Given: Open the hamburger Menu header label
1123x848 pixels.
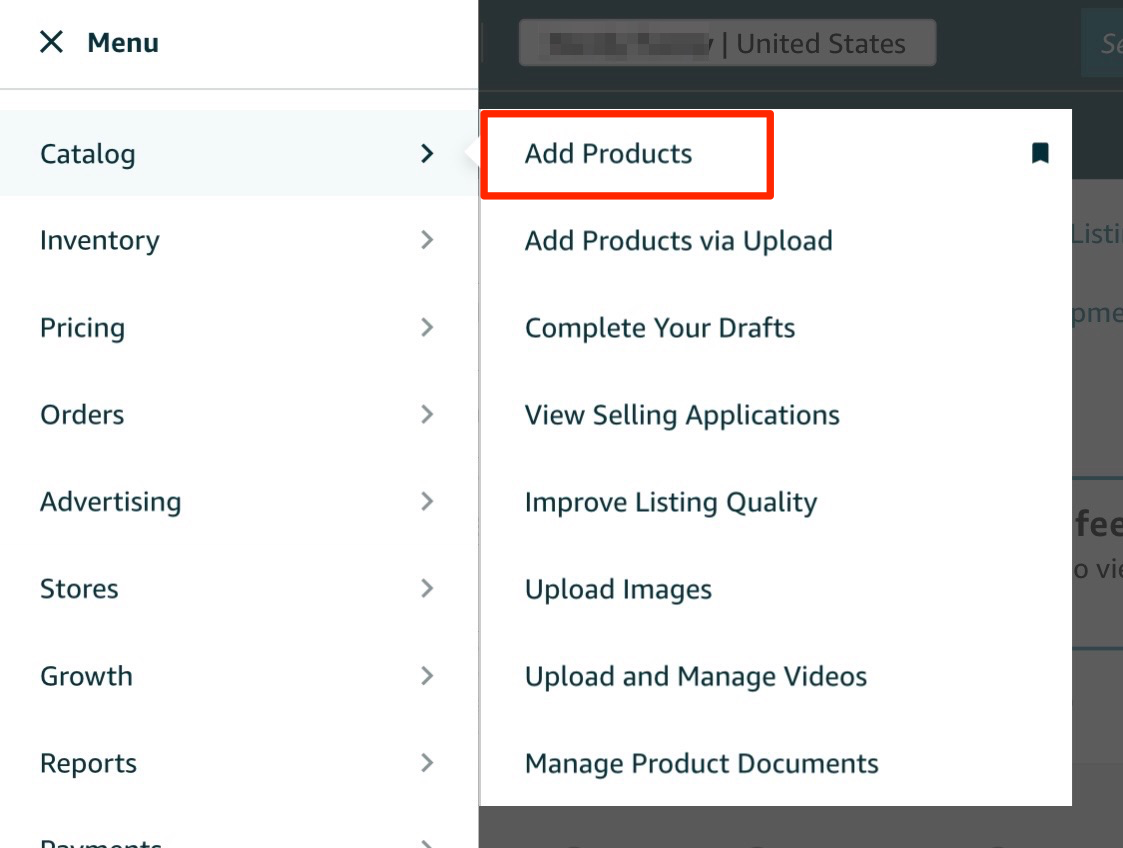Looking at the screenshot, I should tap(122, 42).
